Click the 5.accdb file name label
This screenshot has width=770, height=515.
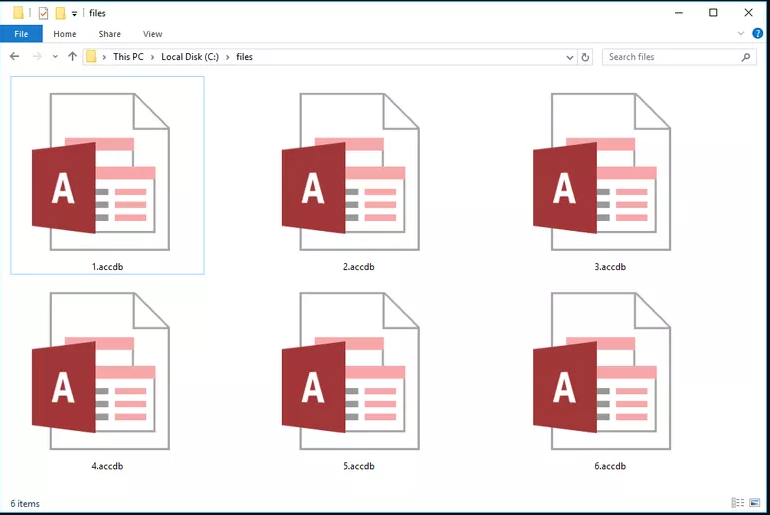(358, 466)
